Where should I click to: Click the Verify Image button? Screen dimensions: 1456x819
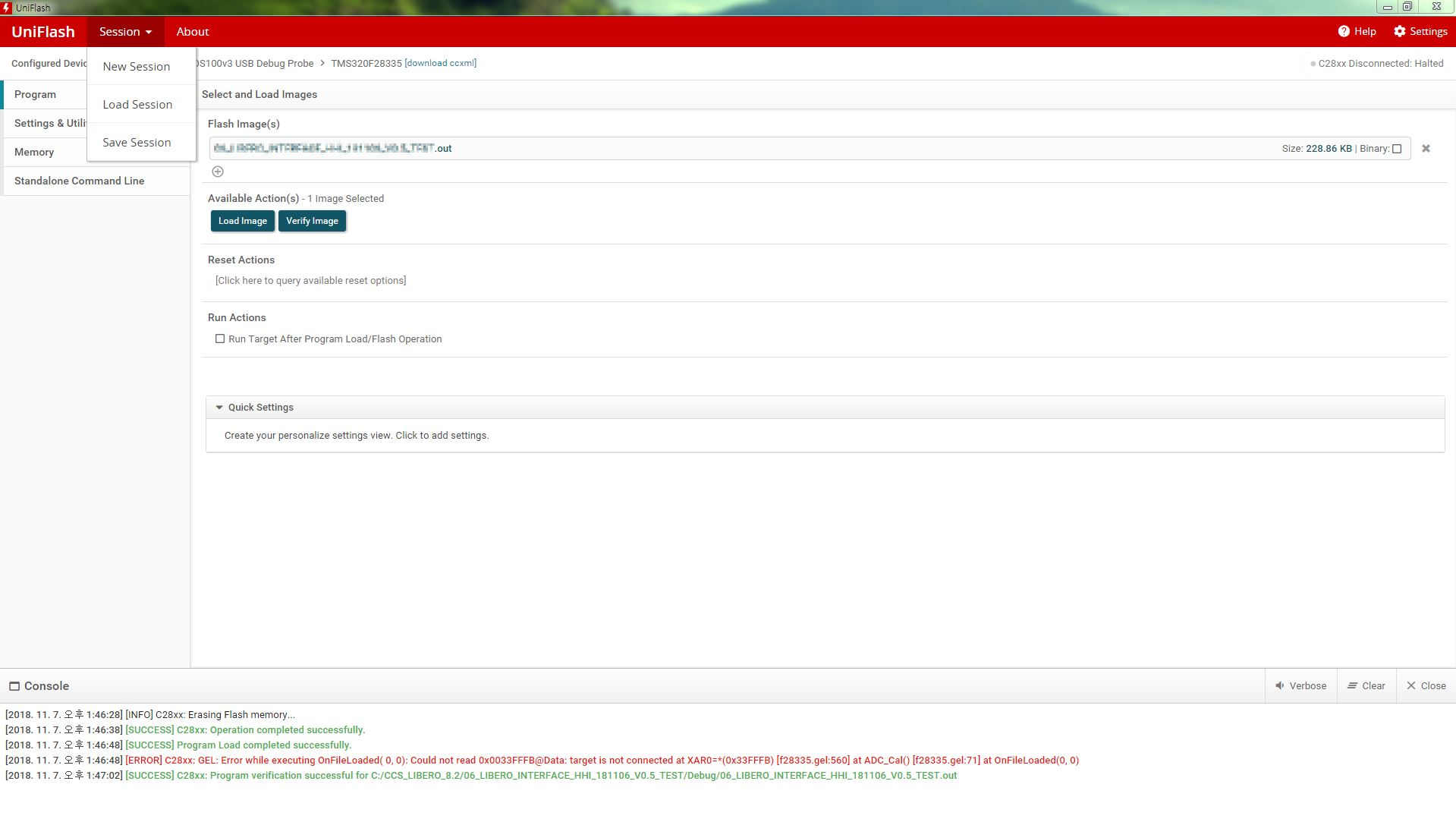pyautogui.click(x=312, y=221)
